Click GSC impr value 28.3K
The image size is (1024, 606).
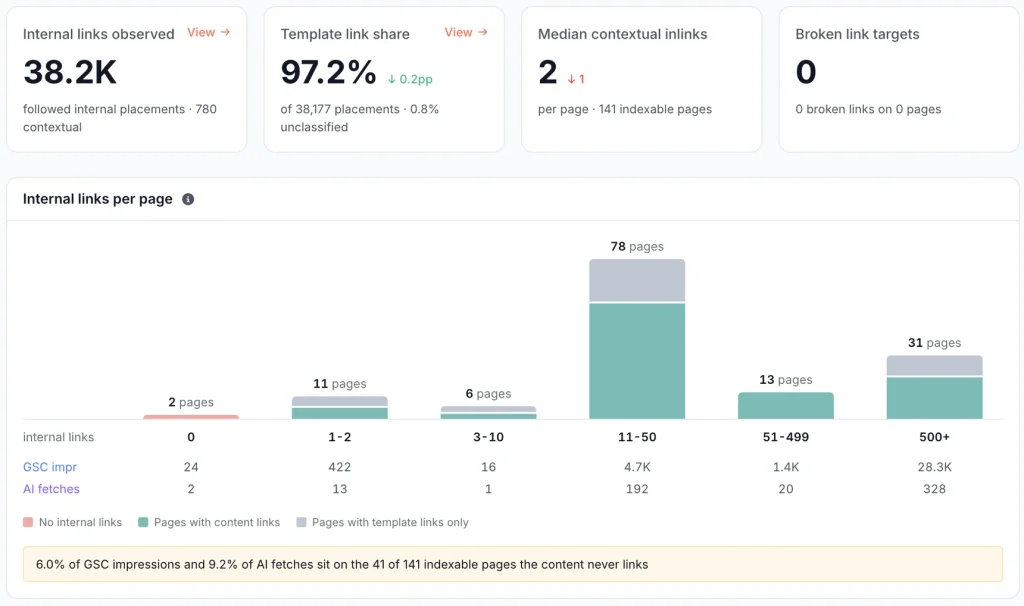pyautogui.click(x=935, y=467)
